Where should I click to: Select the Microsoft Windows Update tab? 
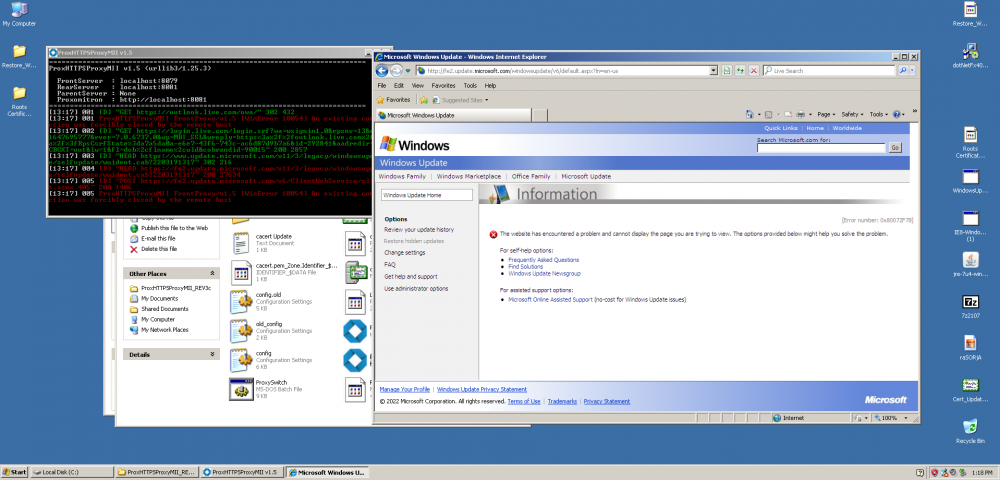point(420,115)
